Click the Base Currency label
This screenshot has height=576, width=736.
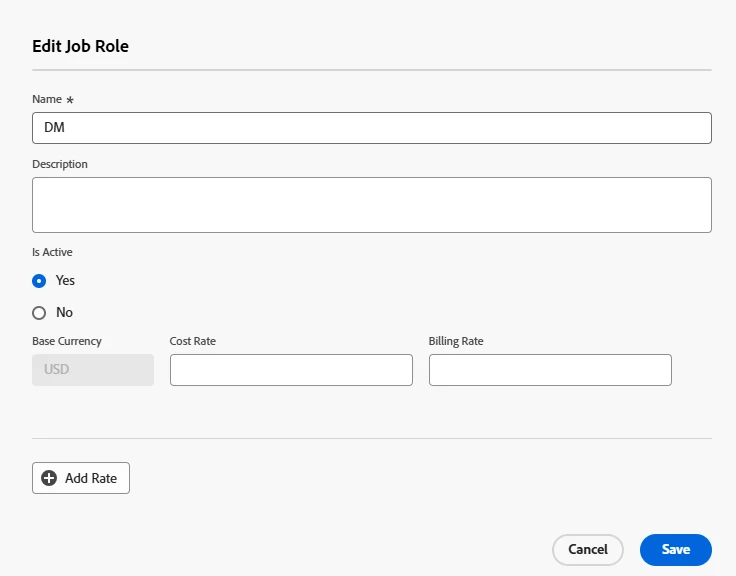tap(67, 341)
